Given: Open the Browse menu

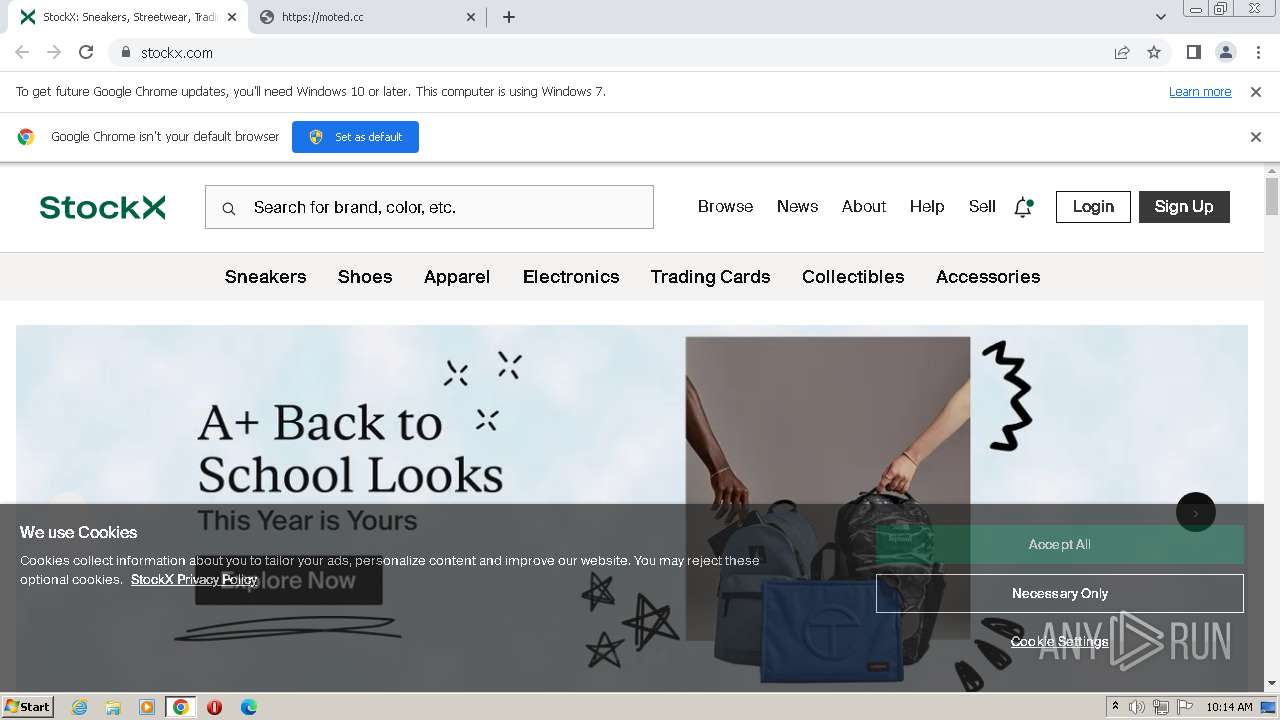Looking at the screenshot, I should 725,207.
